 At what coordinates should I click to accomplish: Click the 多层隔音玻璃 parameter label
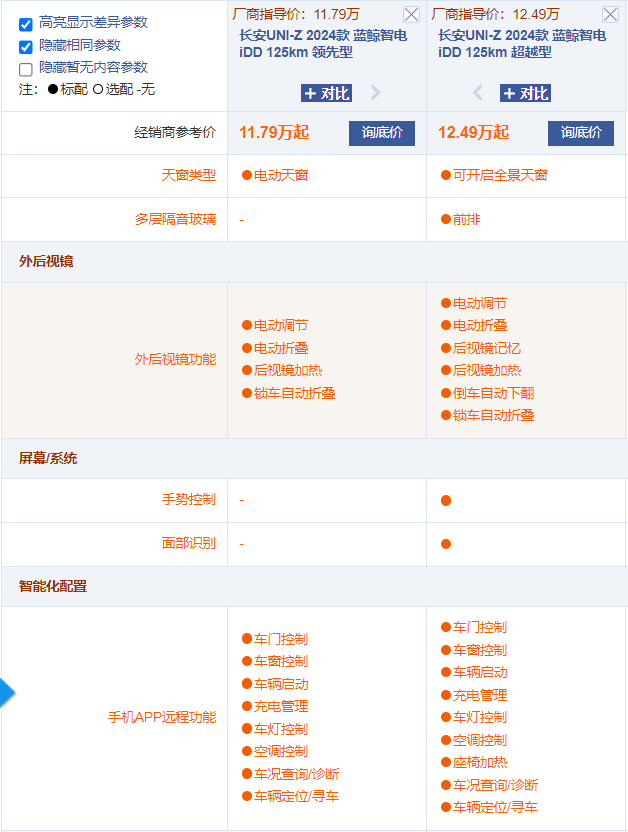click(x=176, y=219)
